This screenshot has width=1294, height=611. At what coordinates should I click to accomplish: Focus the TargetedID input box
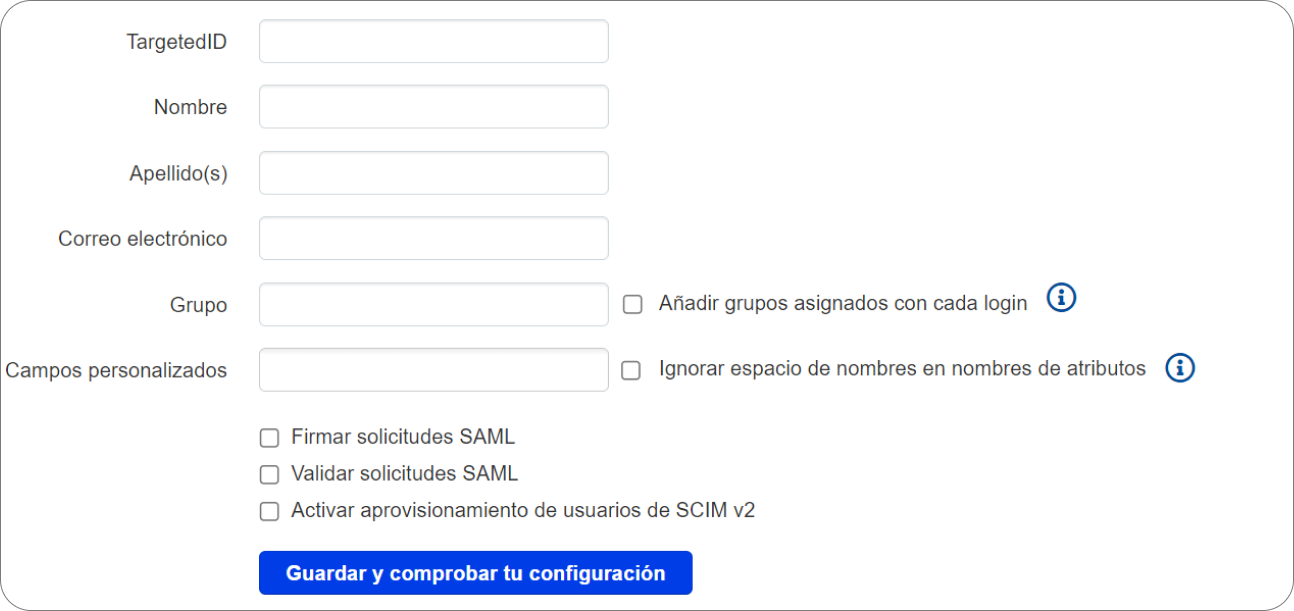pyautogui.click(x=433, y=42)
